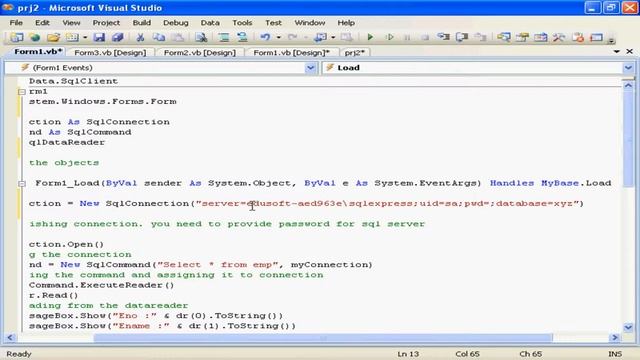Screen dimensions: 640x360
Task: Click the Navigate Forward icon
Action: tap(347, 38)
